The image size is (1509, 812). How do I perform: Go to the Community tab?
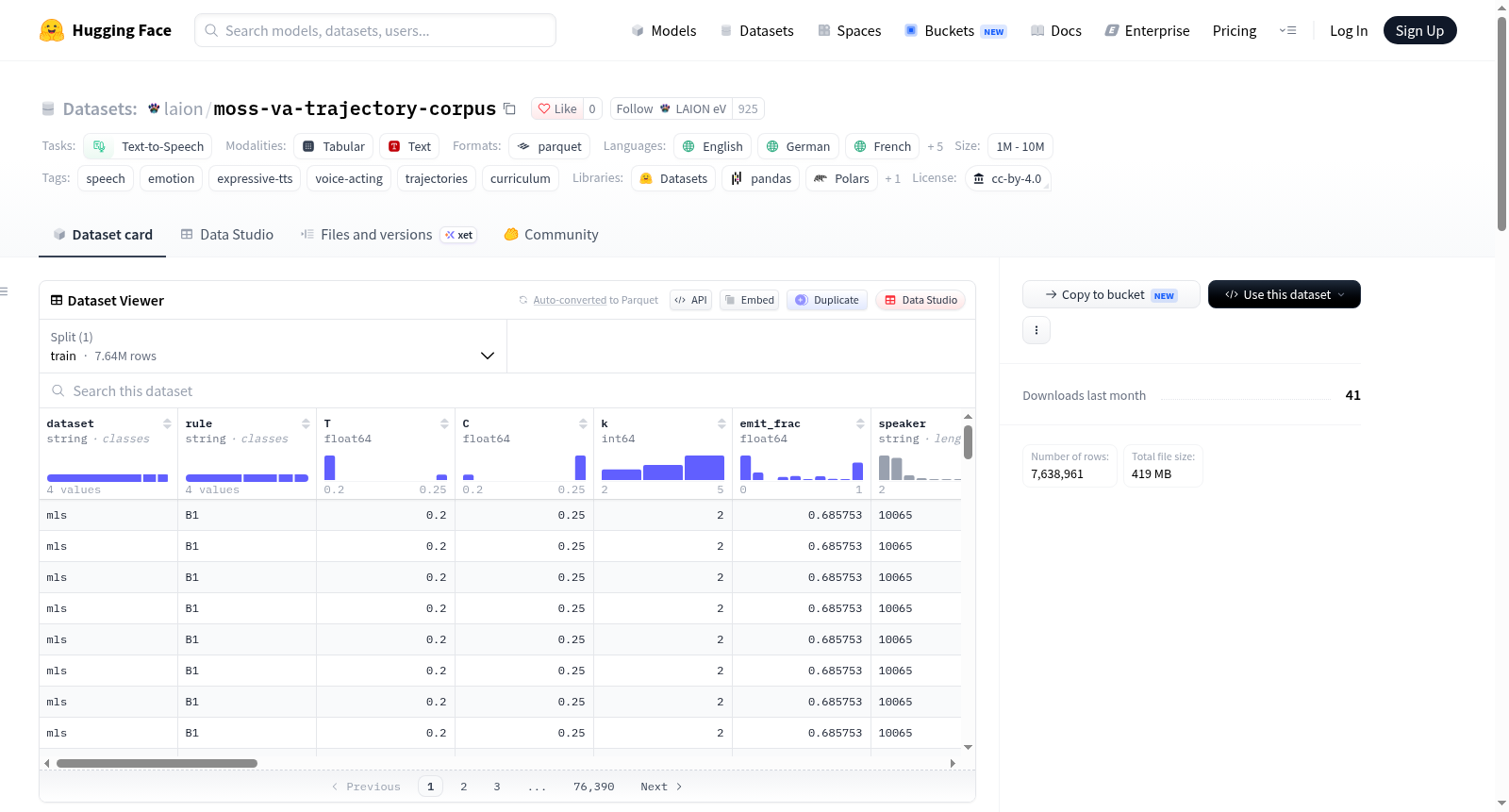552,234
